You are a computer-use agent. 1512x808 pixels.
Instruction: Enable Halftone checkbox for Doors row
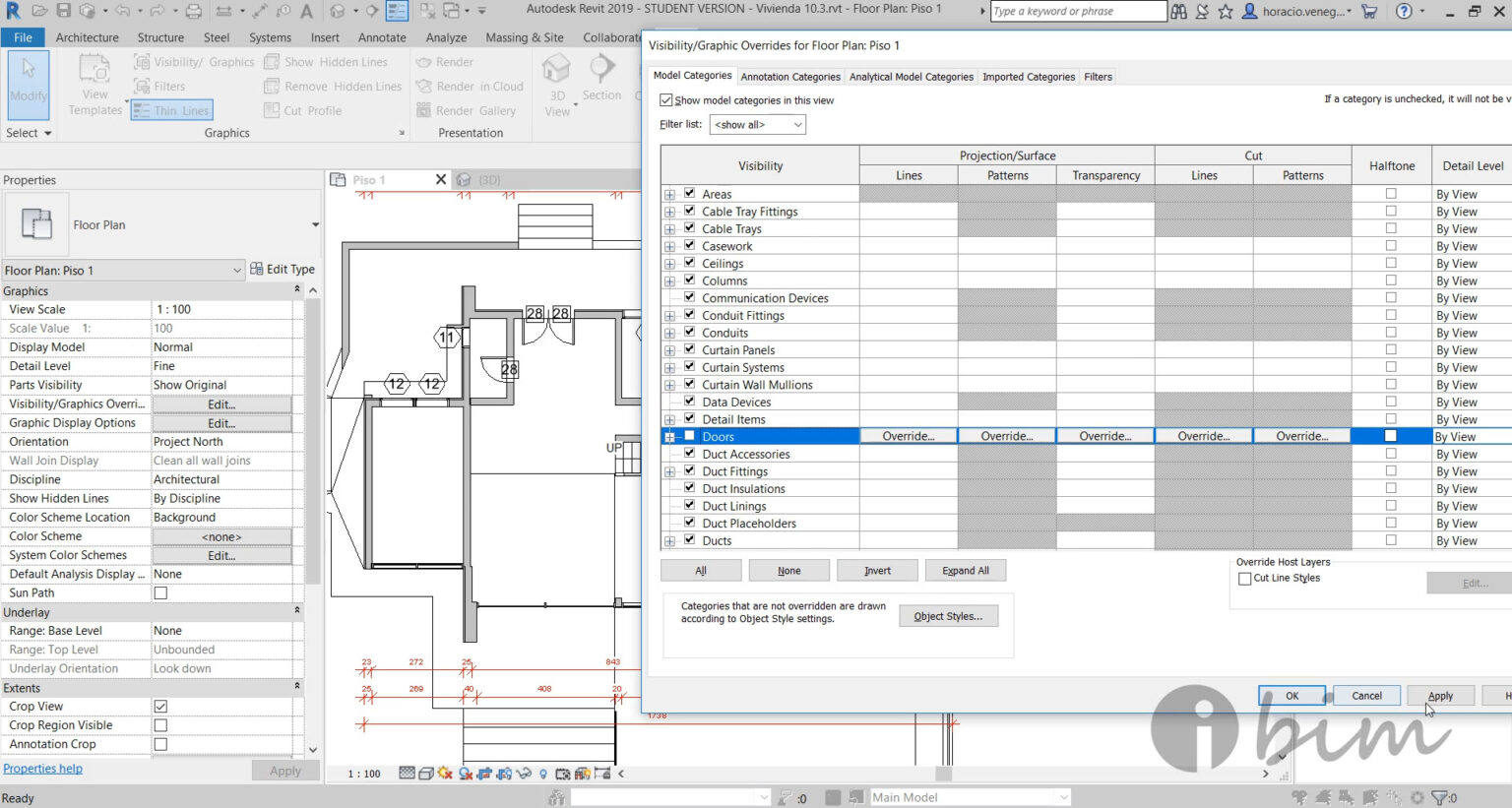tap(1391, 436)
